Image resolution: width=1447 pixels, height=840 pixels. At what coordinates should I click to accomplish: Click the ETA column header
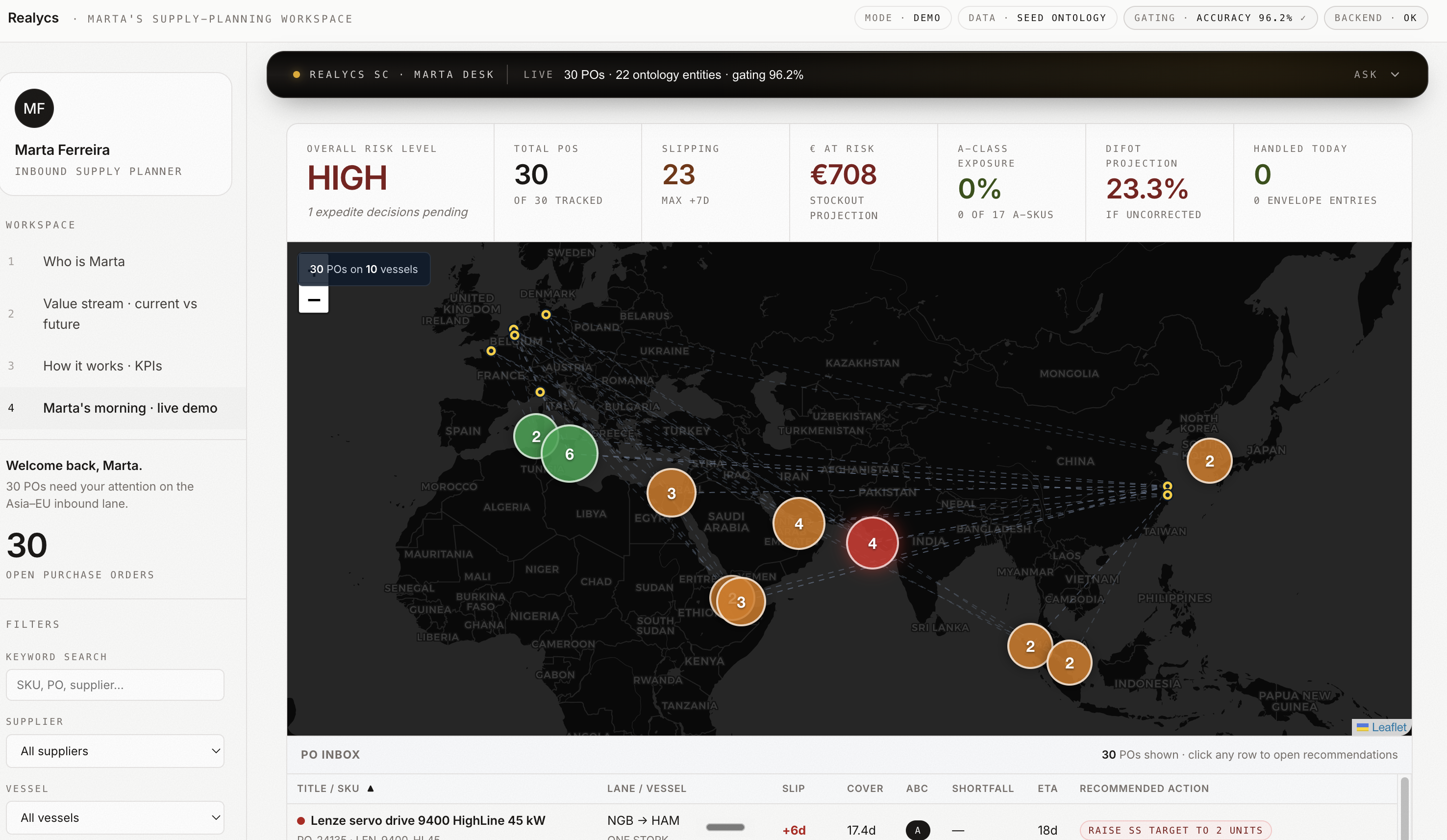tap(1048, 789)
